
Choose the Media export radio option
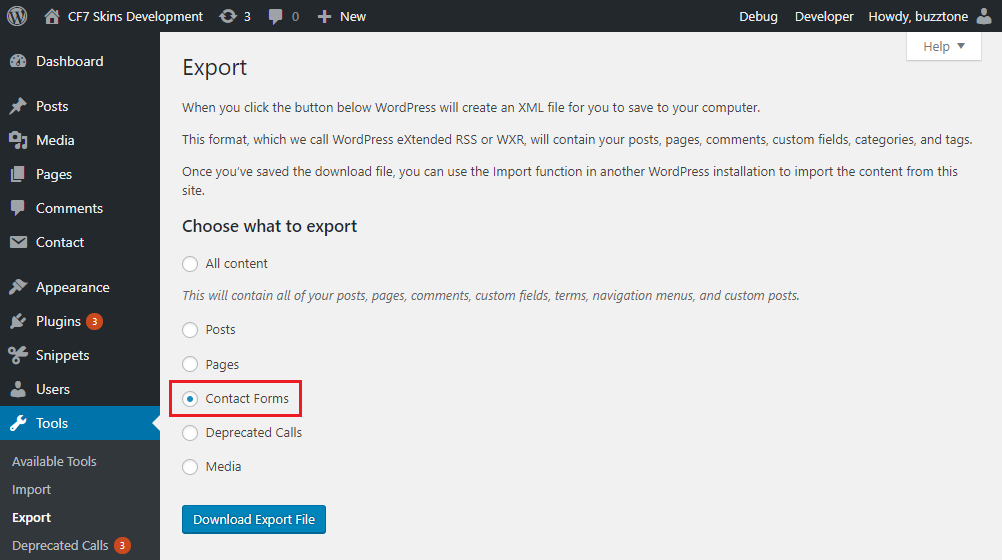click(x=190, y=467)
